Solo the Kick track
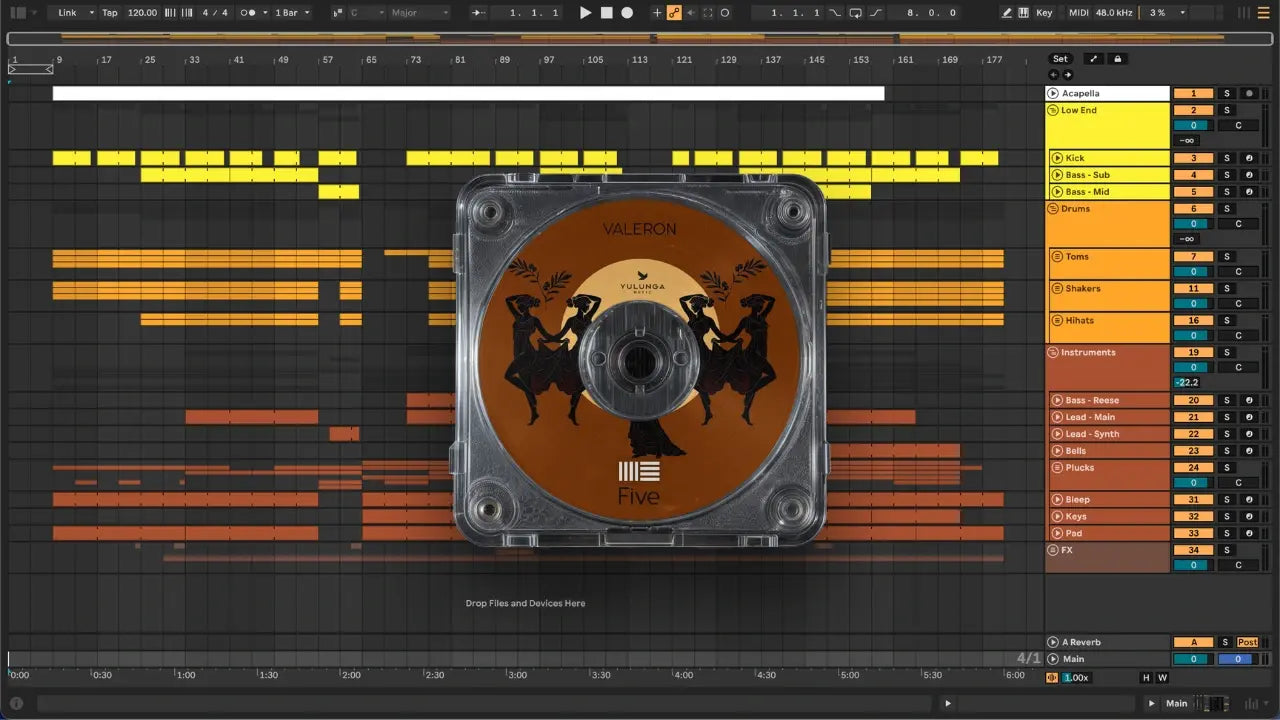 point(1227,158)
